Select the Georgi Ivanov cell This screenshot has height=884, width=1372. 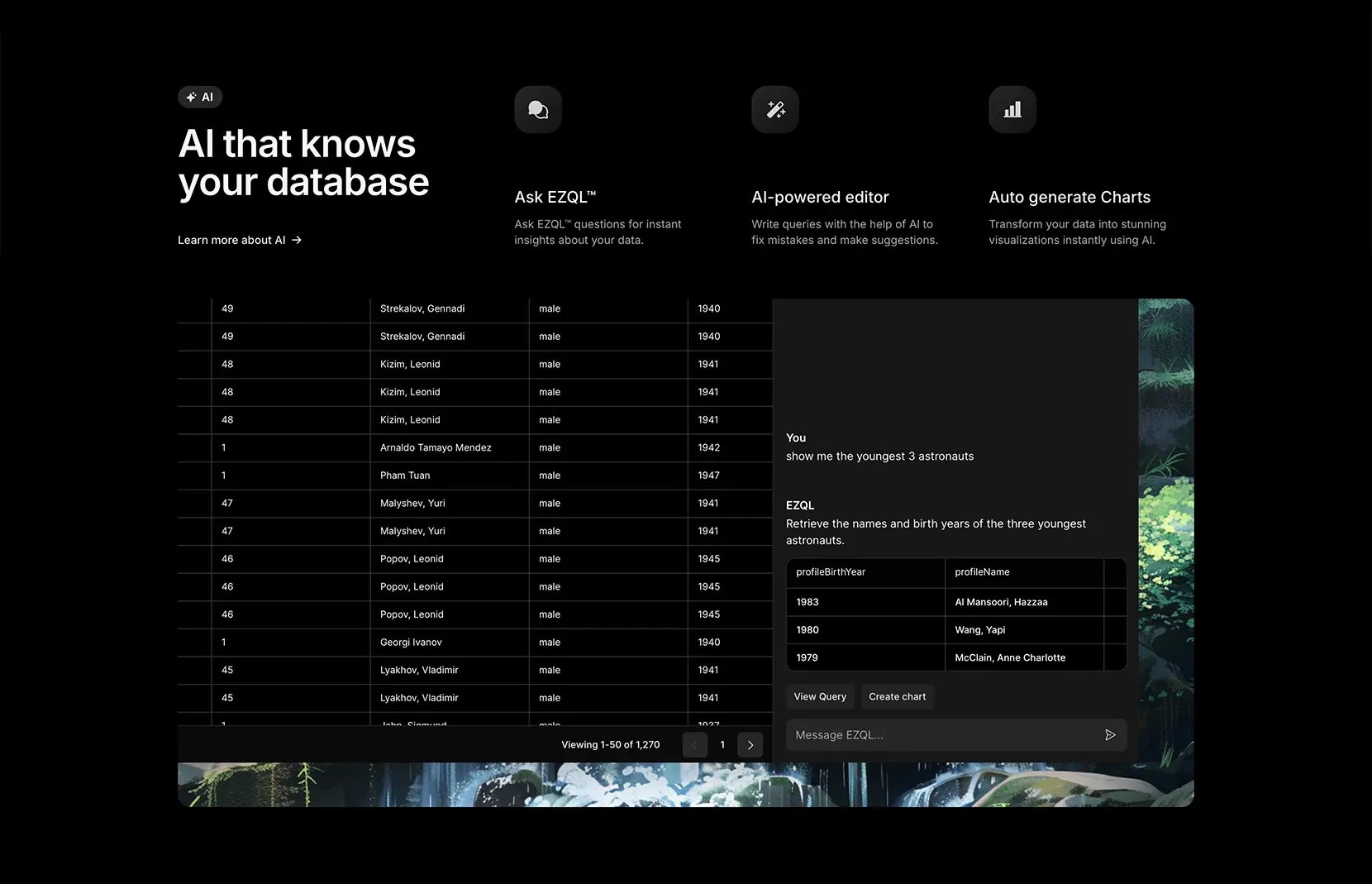click(x=450, y=643)
